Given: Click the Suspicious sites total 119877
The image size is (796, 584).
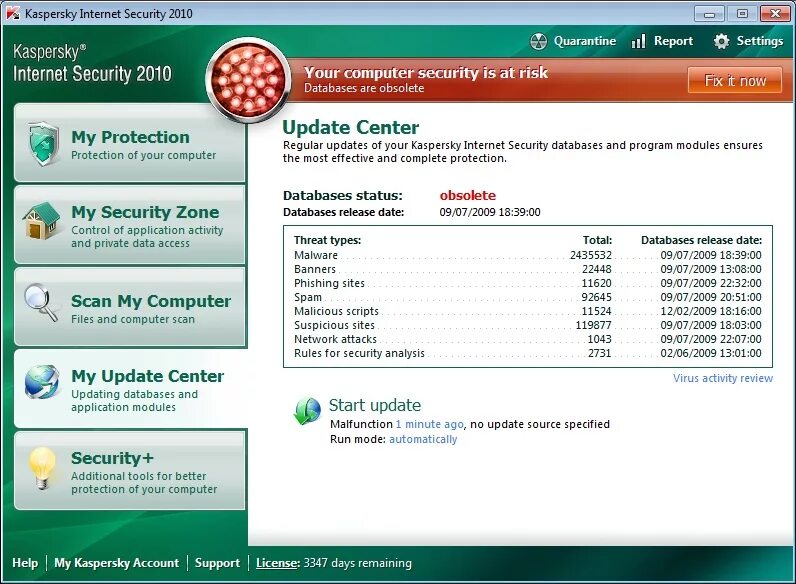Looking at the screenshot, I should [x=593, y=325].
